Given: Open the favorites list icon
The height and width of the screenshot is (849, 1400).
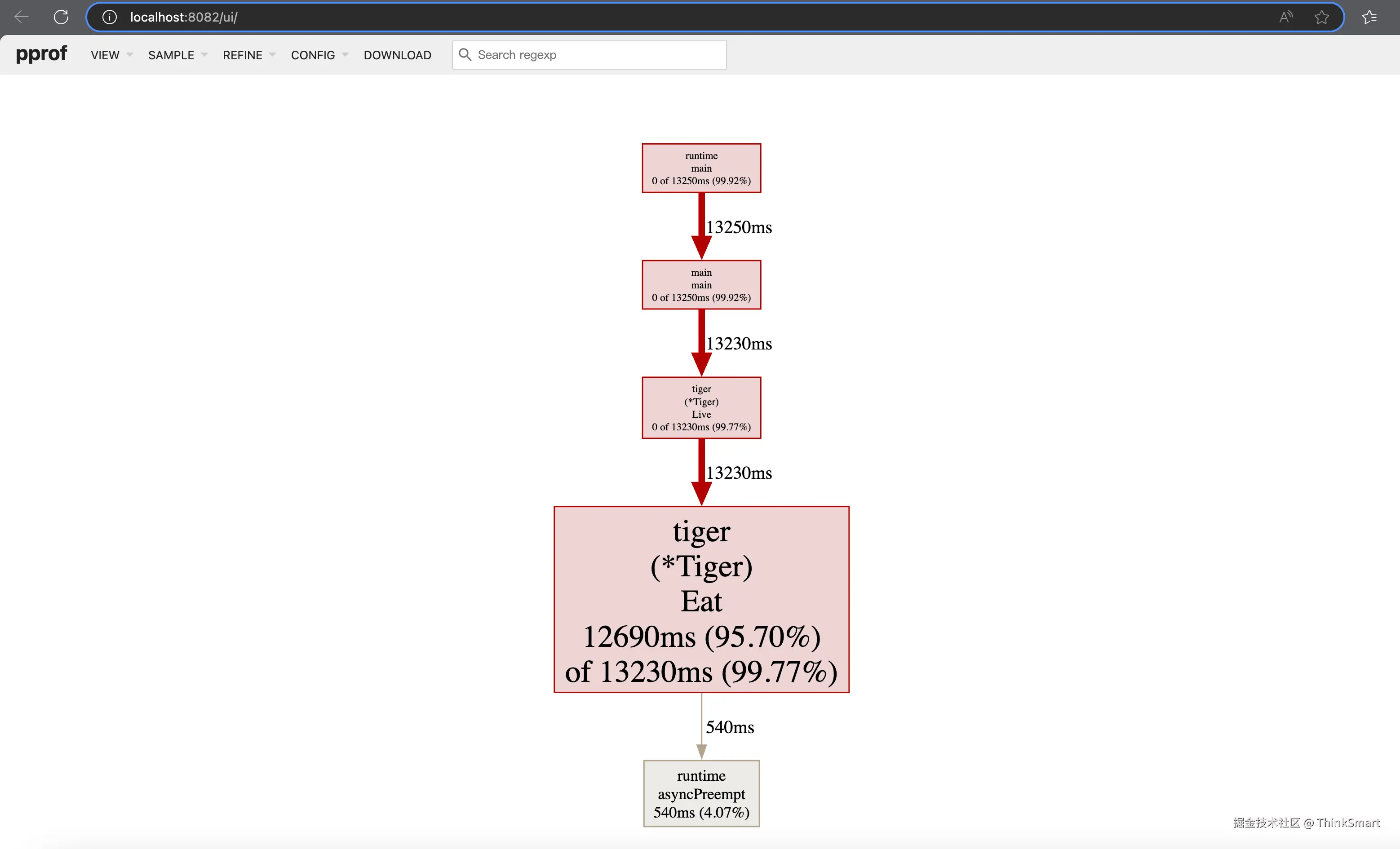Looking at the screenshot, I should (1370, 17).
